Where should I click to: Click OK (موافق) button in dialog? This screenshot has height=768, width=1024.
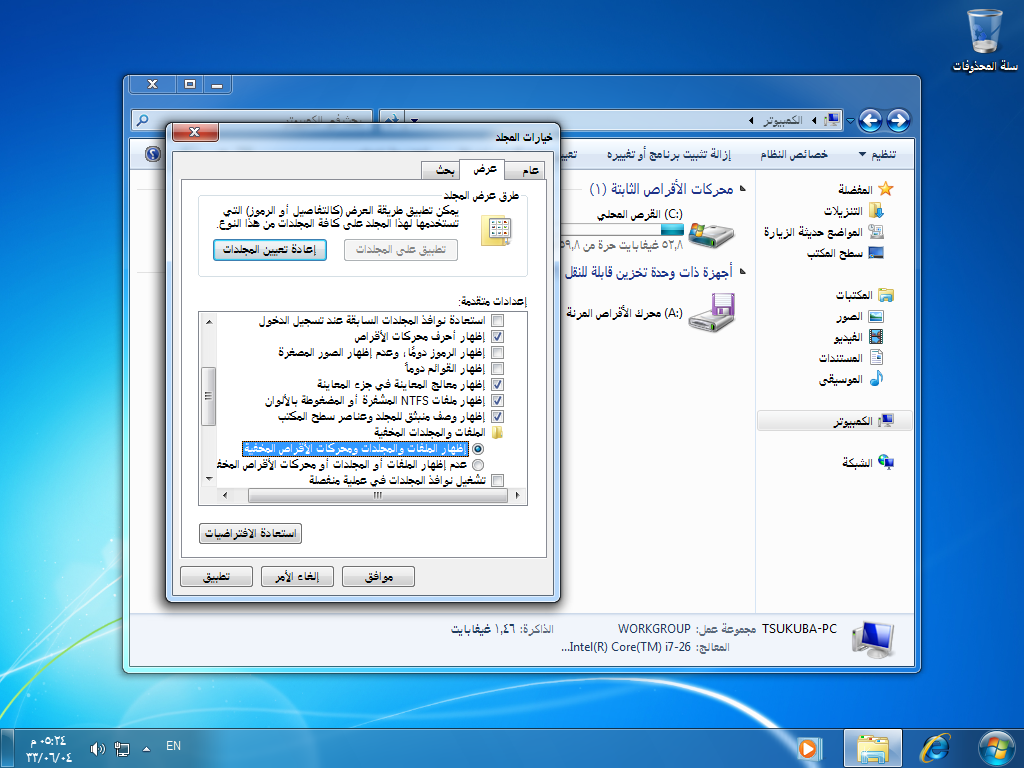click(x=378, y=577)
